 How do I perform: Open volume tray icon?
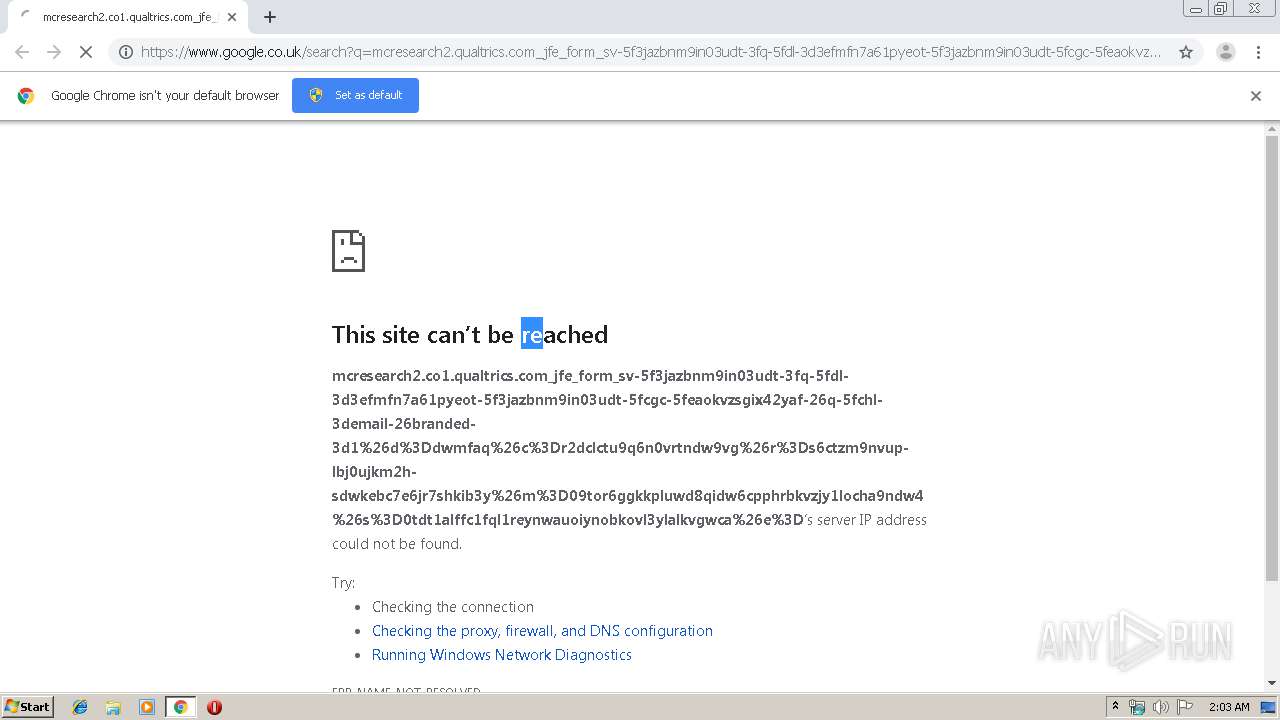click(1161, 707)
